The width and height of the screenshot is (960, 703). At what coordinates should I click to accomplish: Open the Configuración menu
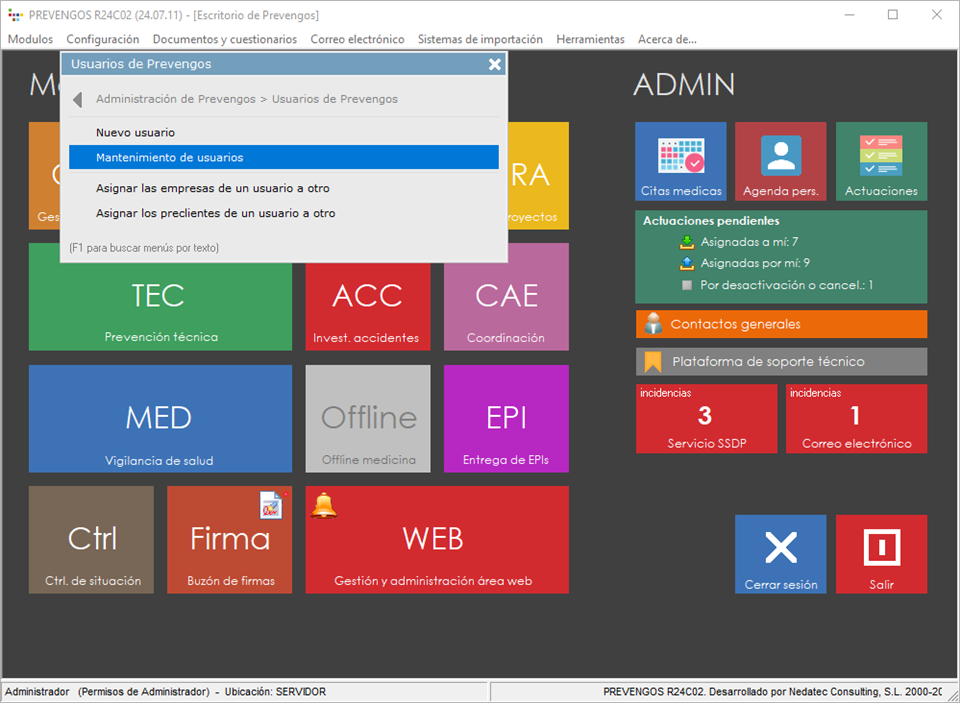(103, 39)
